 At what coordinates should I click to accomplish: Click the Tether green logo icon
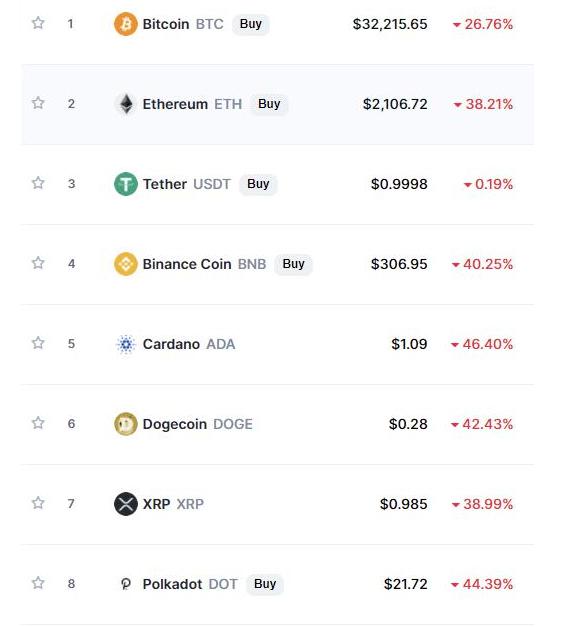pyautogui.click(x=126, y=184)
